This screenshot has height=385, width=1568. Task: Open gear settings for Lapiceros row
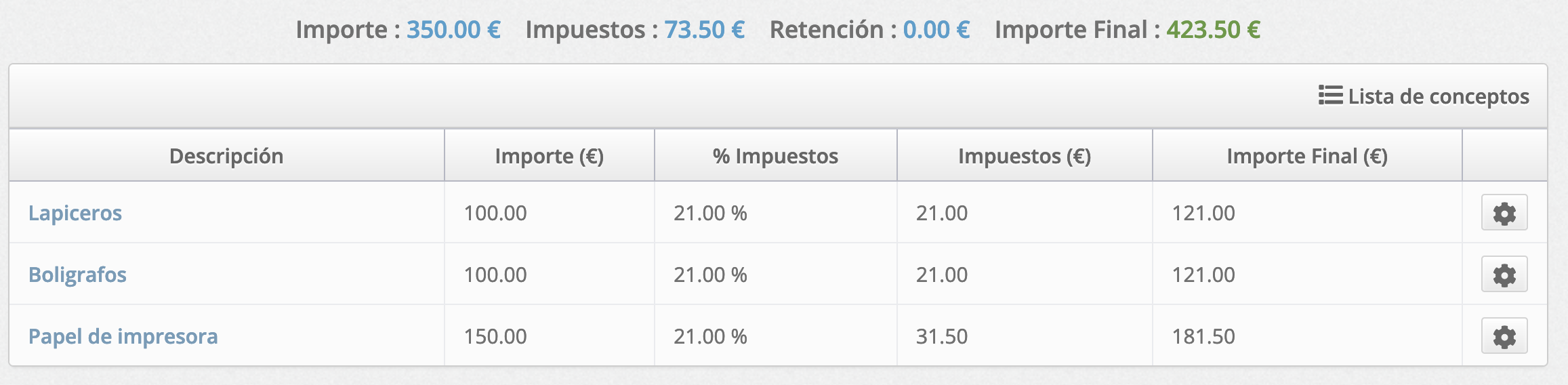pyautogui.click(x=1504, y=213)
